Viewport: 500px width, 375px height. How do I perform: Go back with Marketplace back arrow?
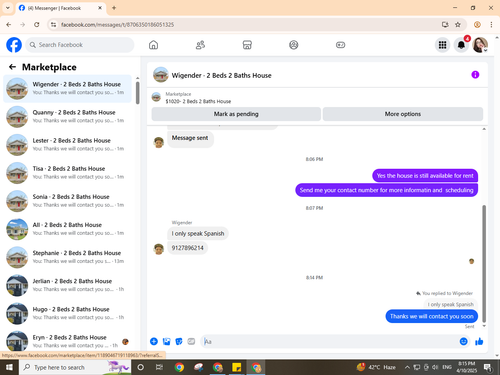click(x=12, y=67)
